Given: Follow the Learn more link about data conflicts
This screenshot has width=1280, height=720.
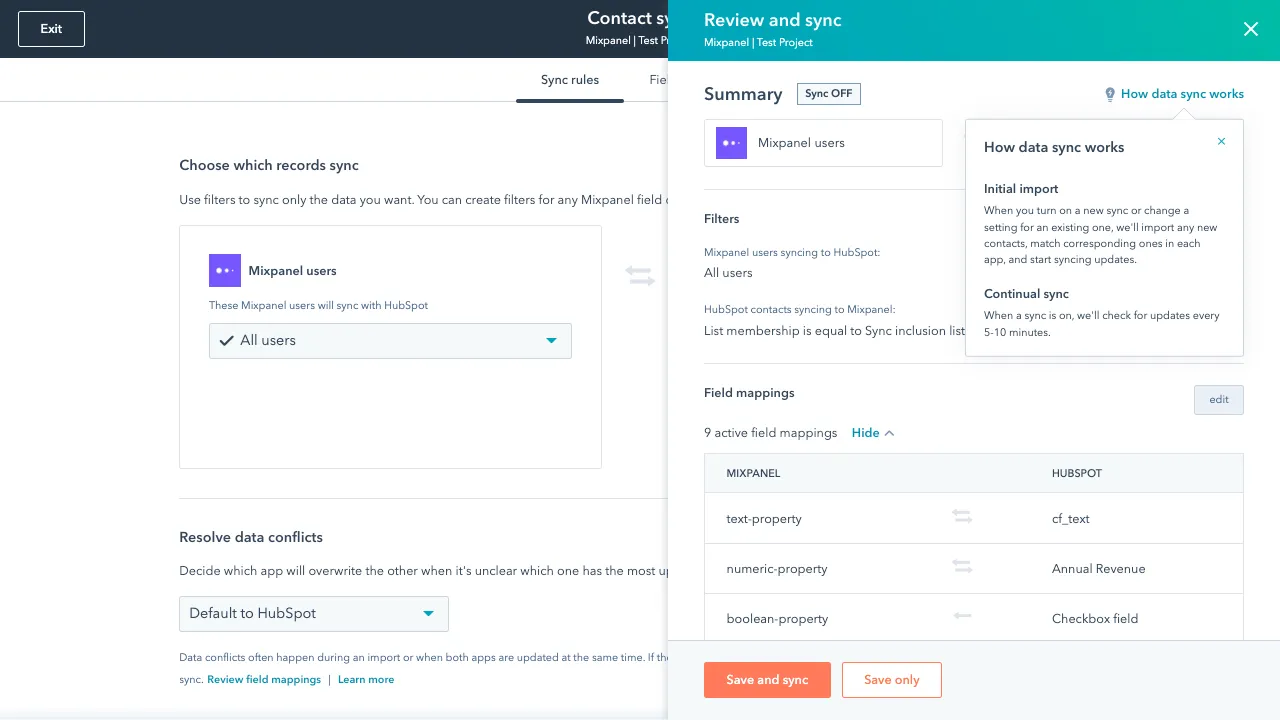Looking at the screenshot, I should click(x=366, y=679).
